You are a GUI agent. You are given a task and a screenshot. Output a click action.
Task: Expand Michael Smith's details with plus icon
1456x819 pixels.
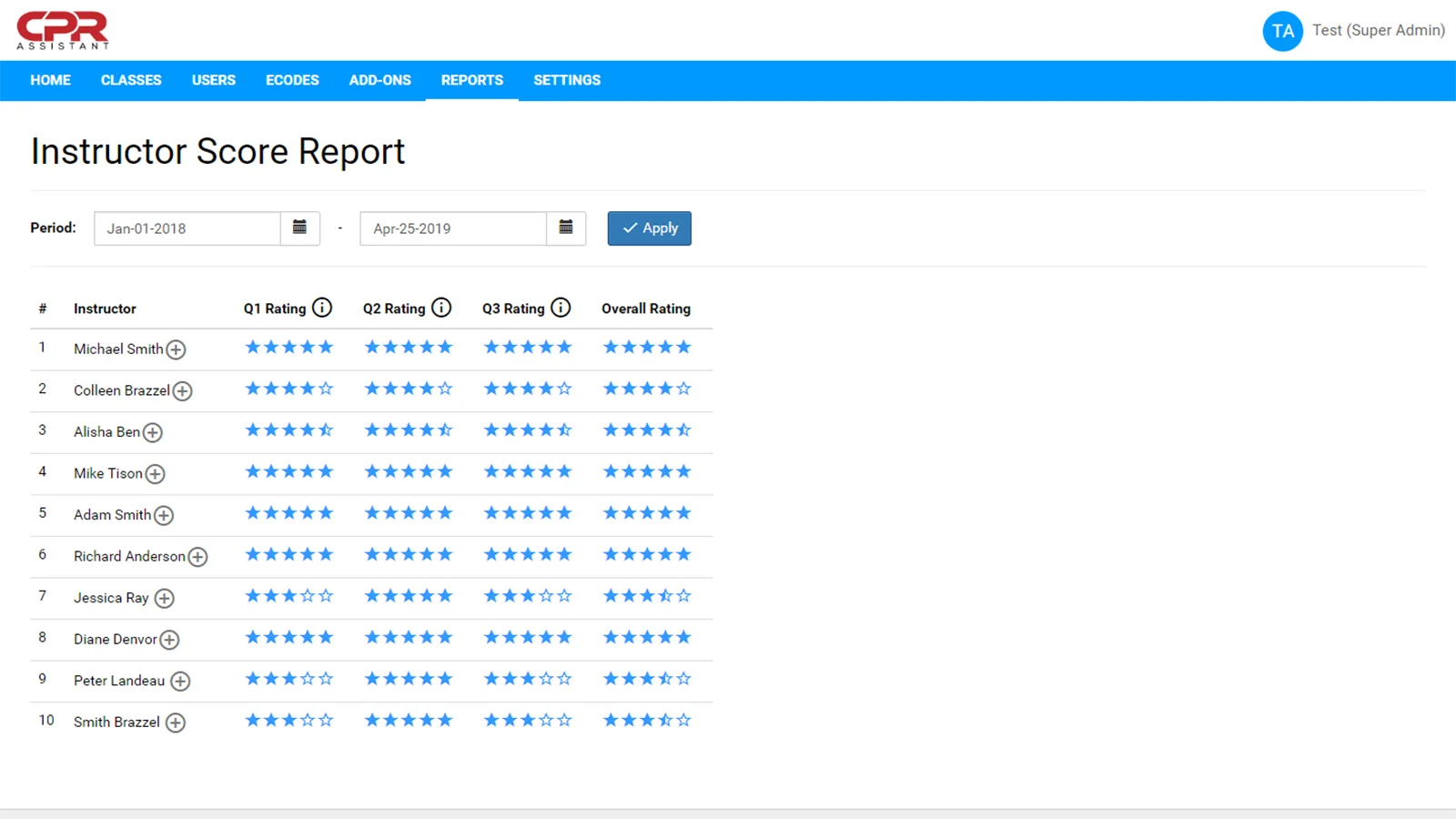[177, 349]
